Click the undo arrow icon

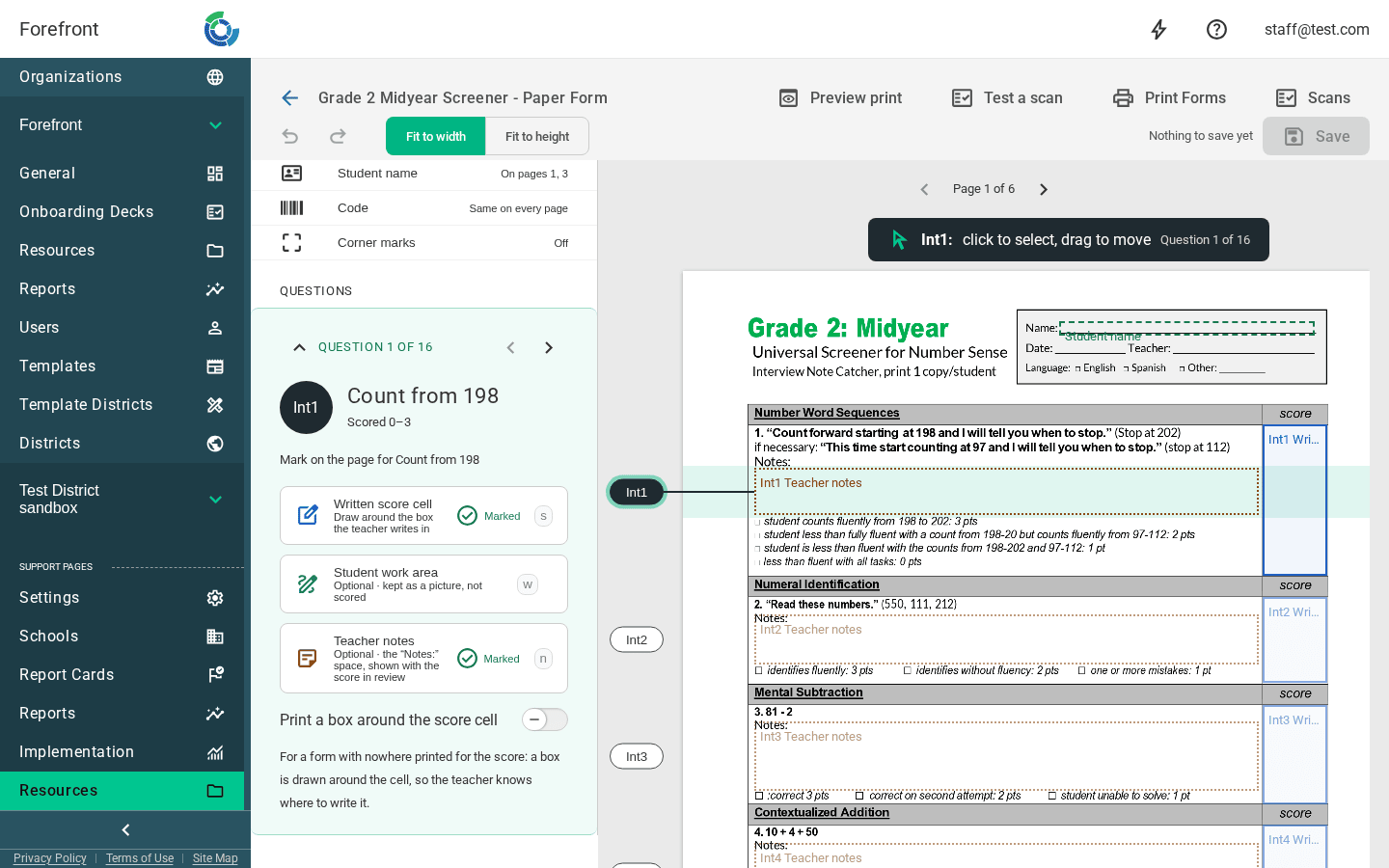(289, 136)
